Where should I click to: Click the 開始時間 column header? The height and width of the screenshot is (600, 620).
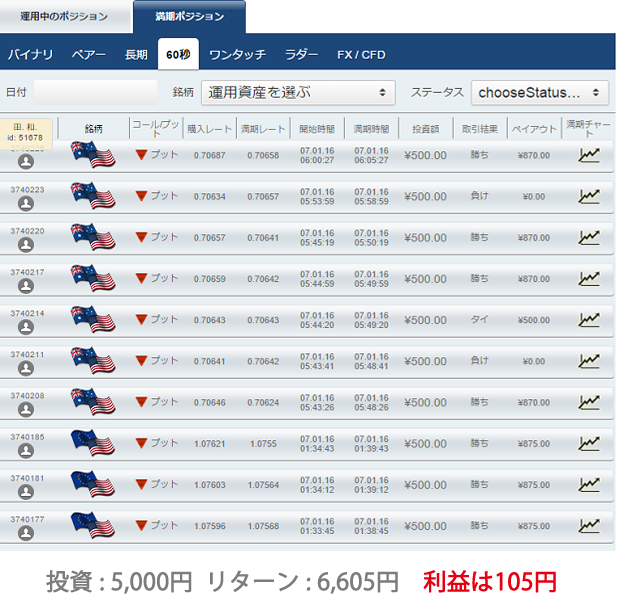point(317,129)
